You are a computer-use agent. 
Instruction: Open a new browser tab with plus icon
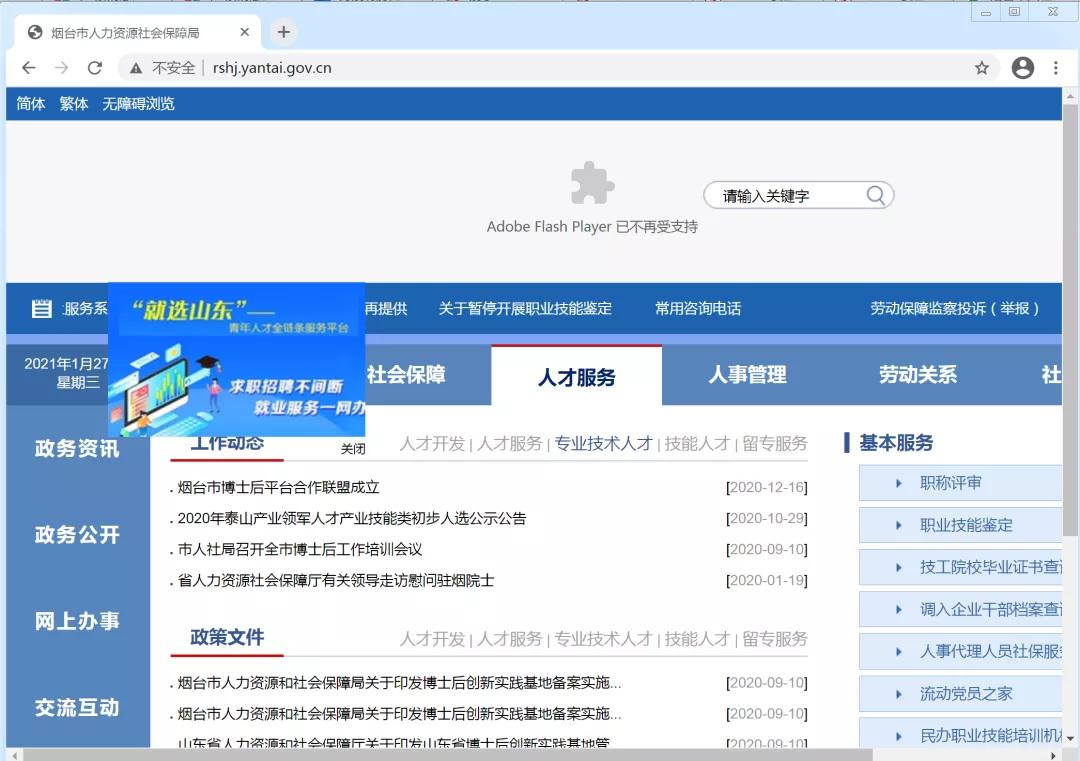[283, 30]
